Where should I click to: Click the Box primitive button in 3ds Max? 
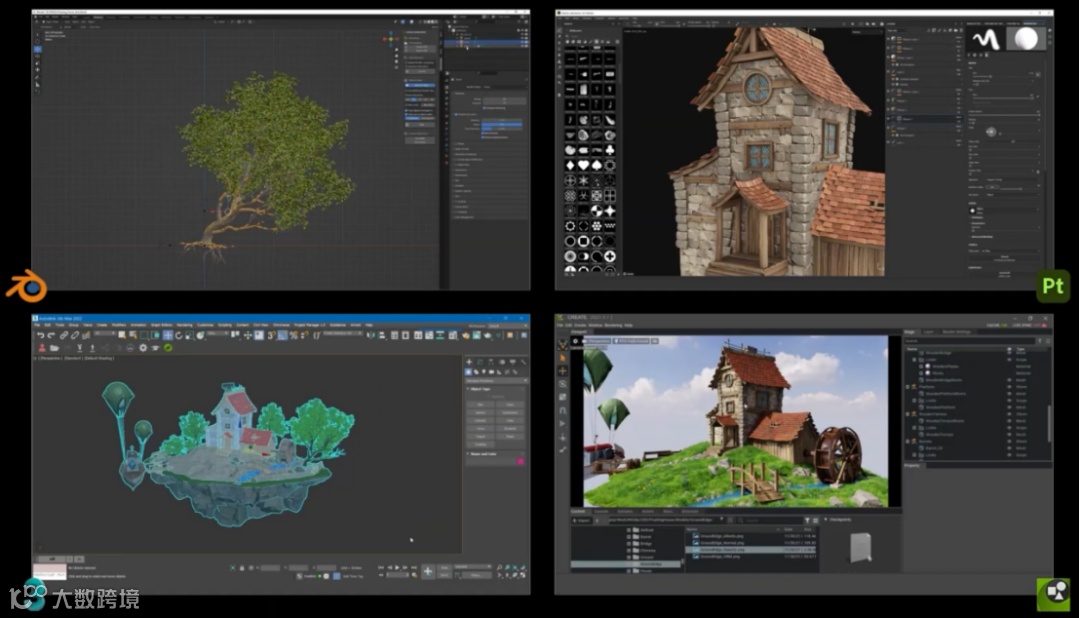tap(480, 404)
